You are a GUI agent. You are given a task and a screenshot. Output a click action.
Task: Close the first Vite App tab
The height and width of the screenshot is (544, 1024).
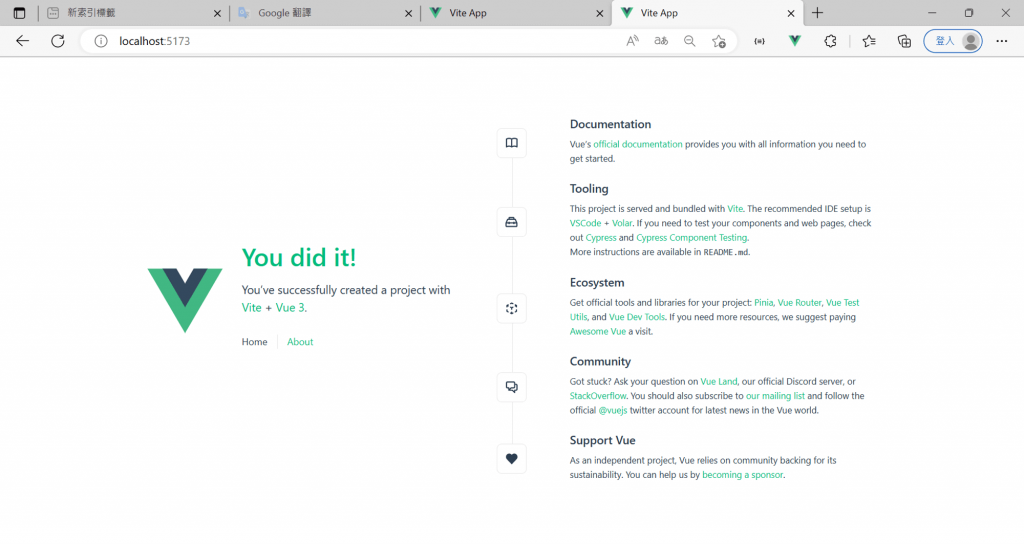600,13
